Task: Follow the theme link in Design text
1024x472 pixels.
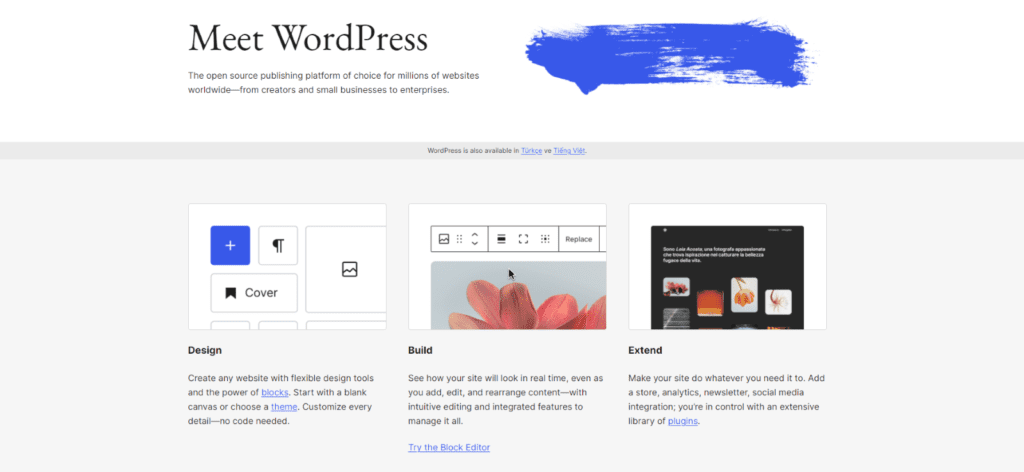Action: coord(284,407)
